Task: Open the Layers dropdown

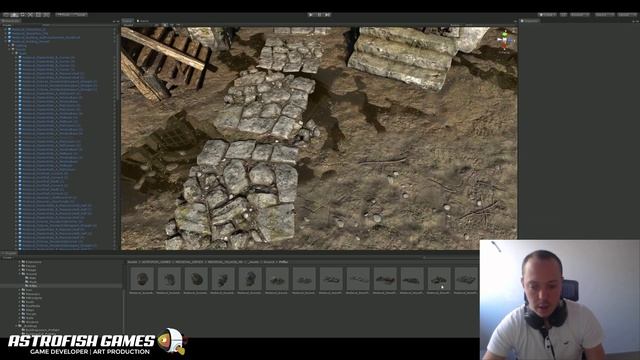Action: 604,15
